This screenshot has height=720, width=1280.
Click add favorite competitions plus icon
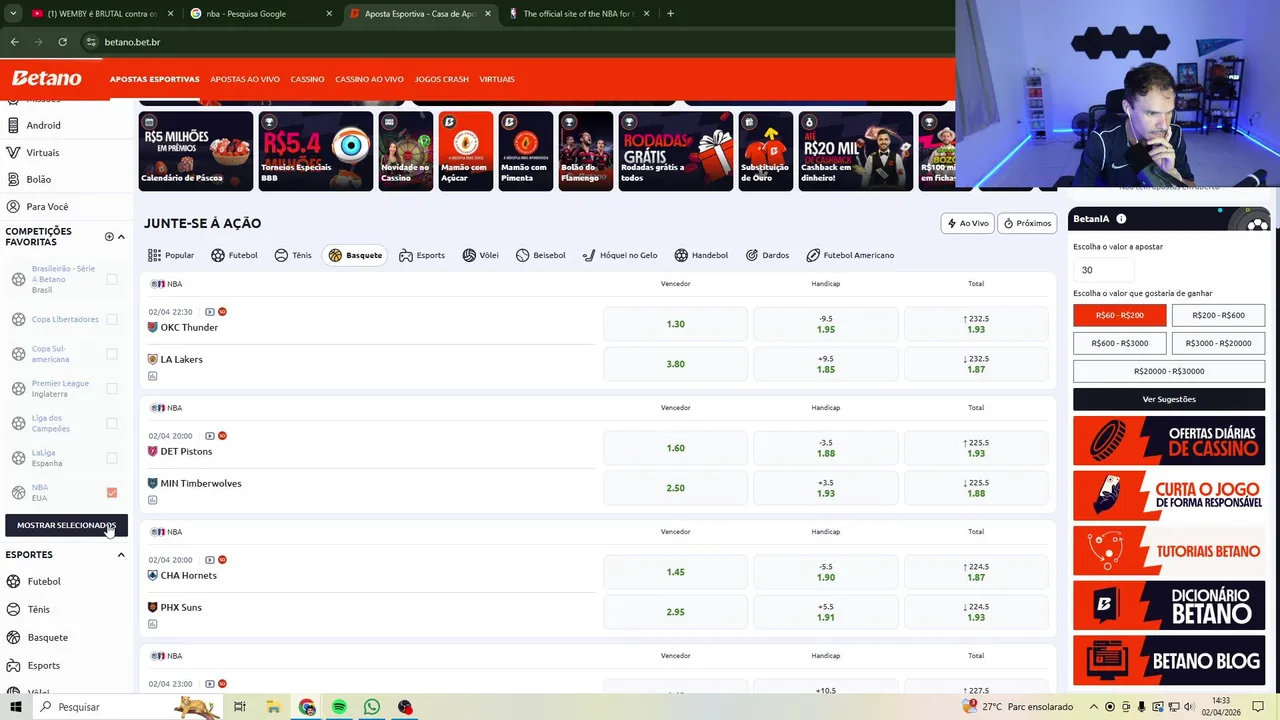[109, 237]
